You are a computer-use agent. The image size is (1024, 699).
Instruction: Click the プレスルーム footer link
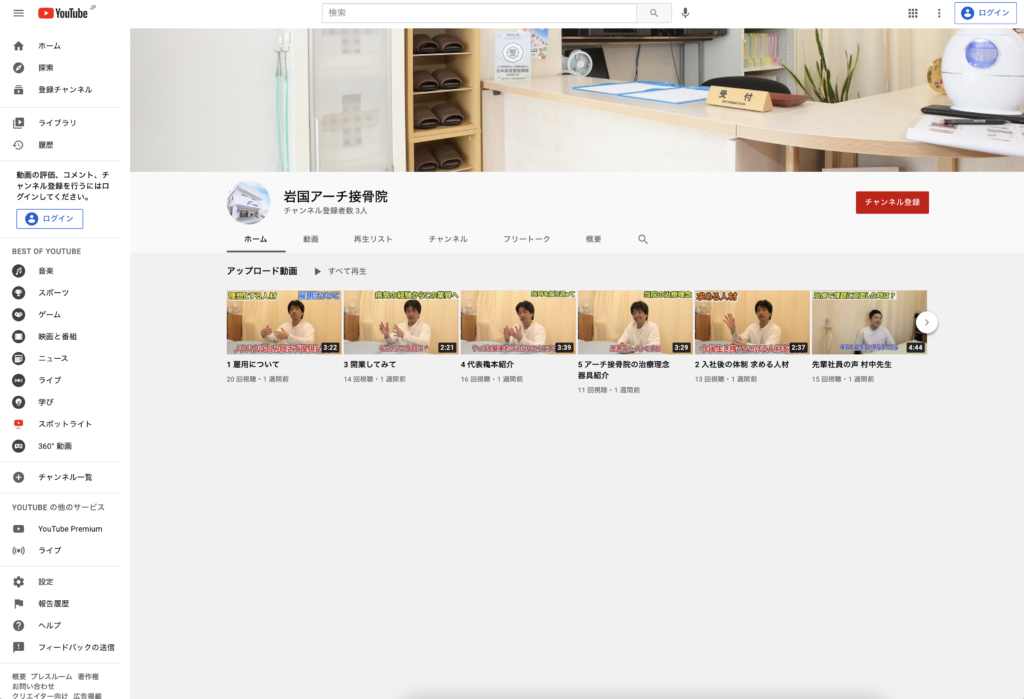52,677
